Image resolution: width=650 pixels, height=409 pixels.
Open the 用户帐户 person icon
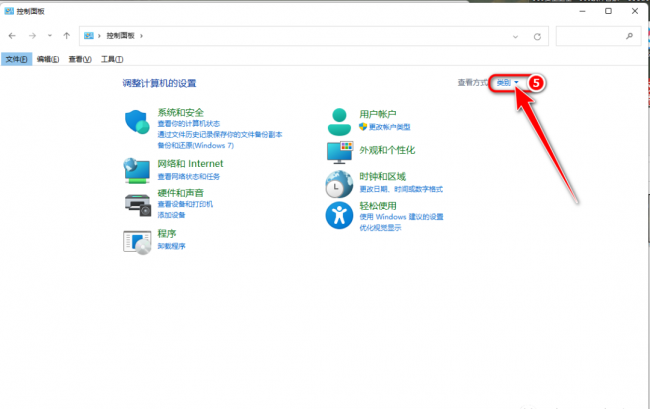click(339, 122)
